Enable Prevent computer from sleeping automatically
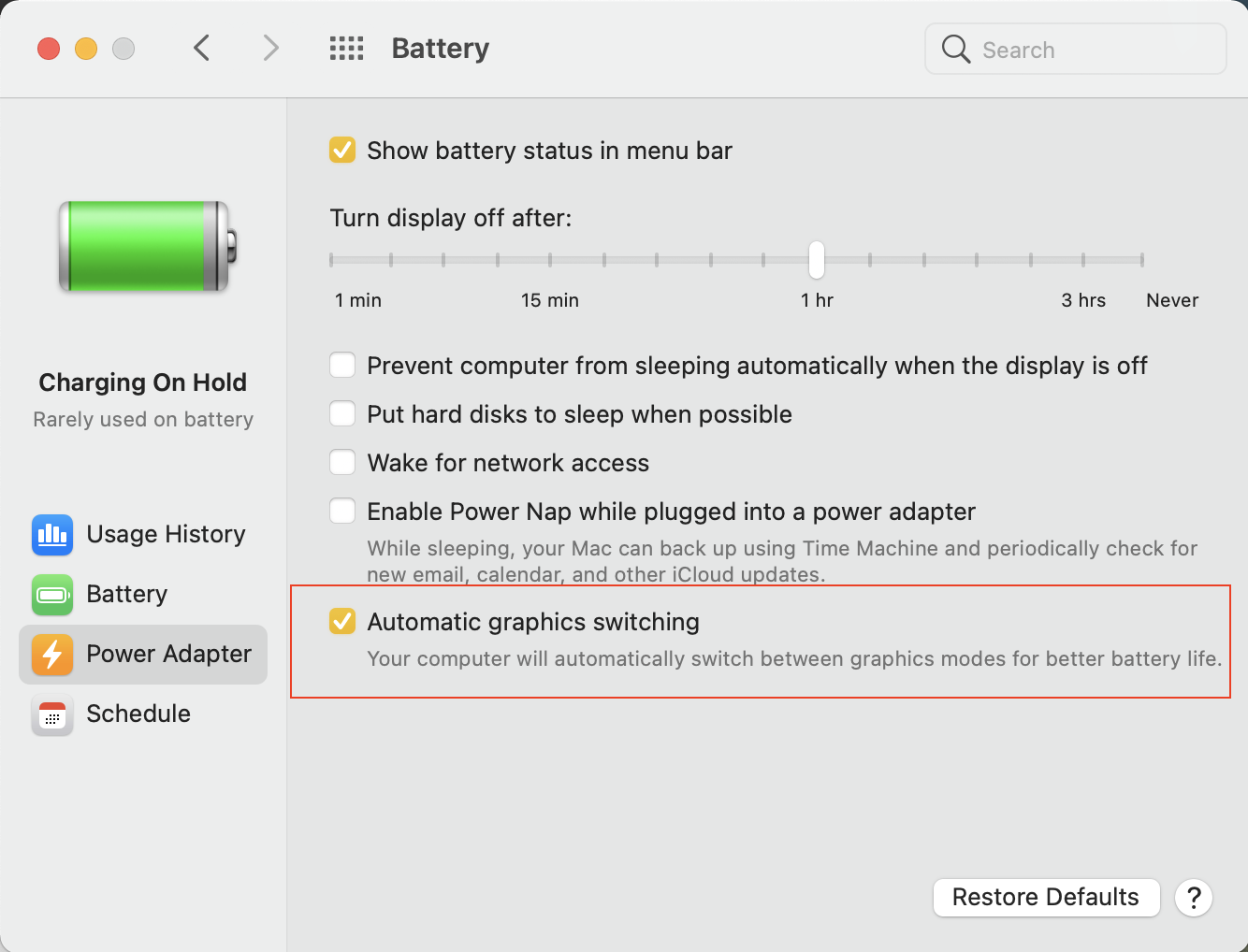 (342, 366)
